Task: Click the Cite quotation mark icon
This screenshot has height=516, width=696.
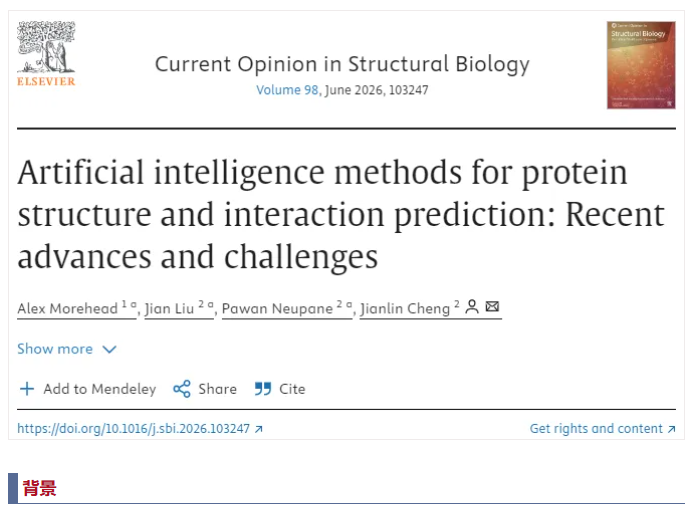Action: (263, 389)
